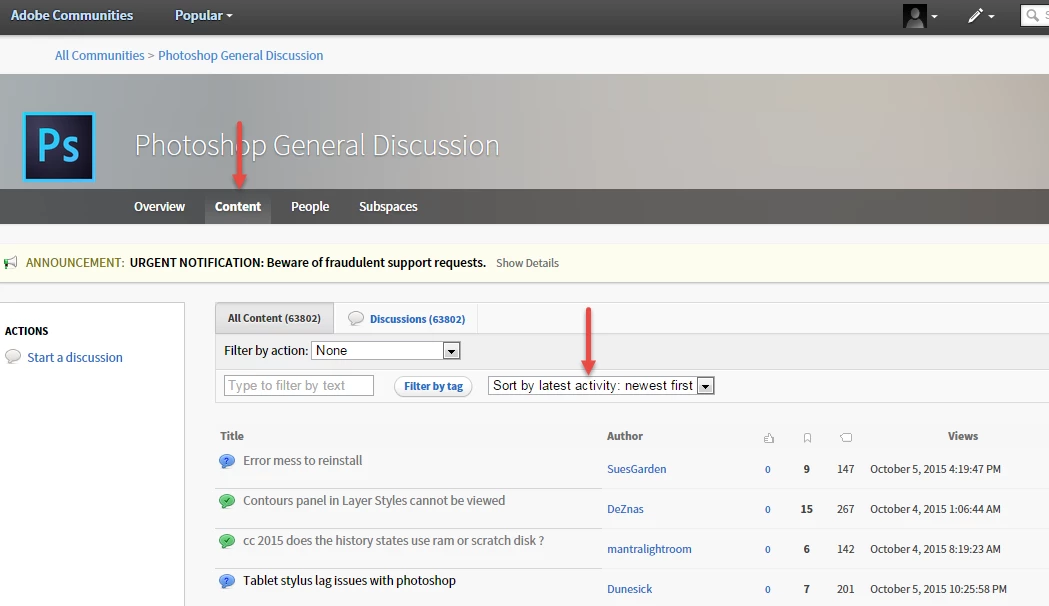This screenshot has height=606, width=1049.
Task: Click date October 5, 2015 4:19:47 PM
Action: coord(935,469)
